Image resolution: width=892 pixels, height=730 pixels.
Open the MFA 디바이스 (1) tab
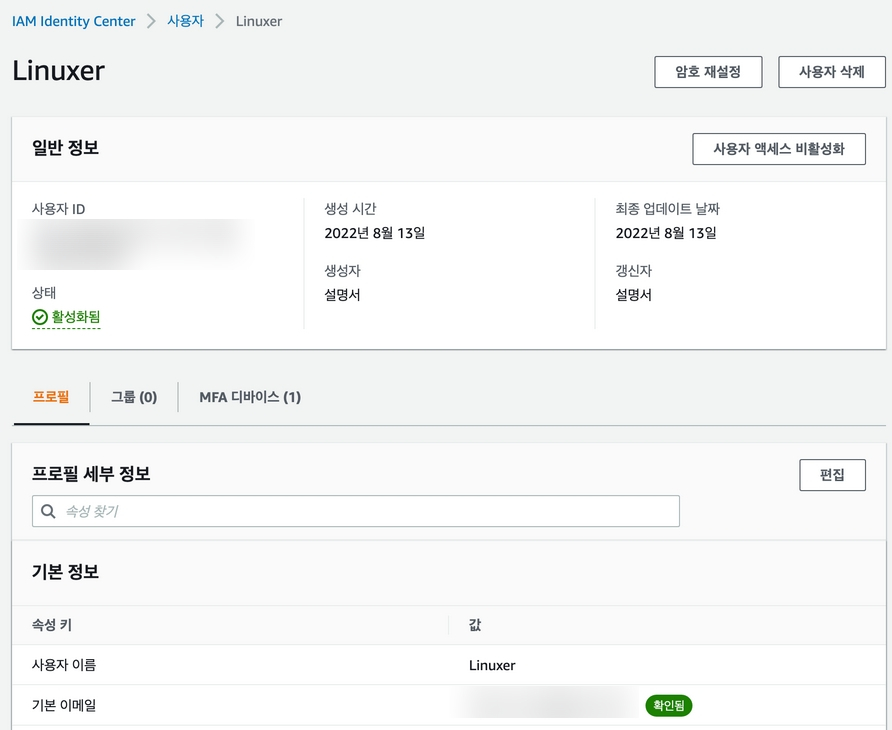point(250,397)
